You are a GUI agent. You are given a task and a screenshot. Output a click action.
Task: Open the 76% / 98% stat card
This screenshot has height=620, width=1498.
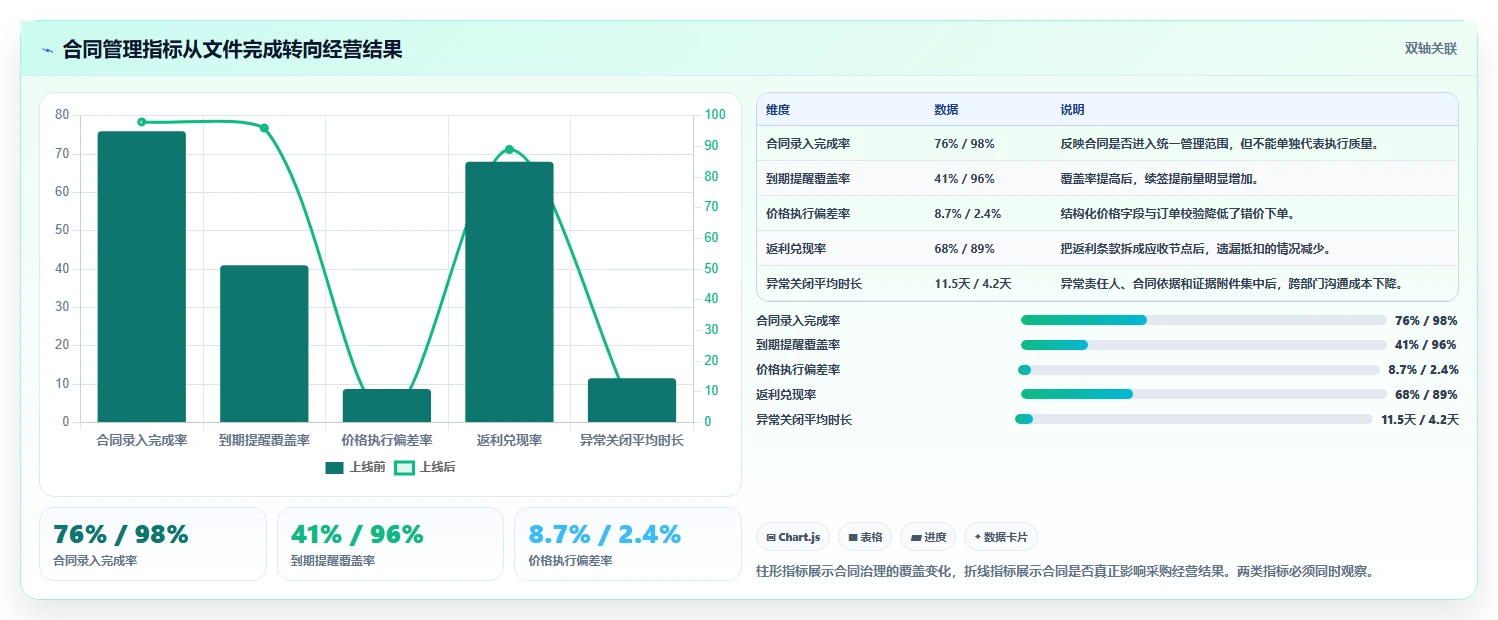[153, 544]
